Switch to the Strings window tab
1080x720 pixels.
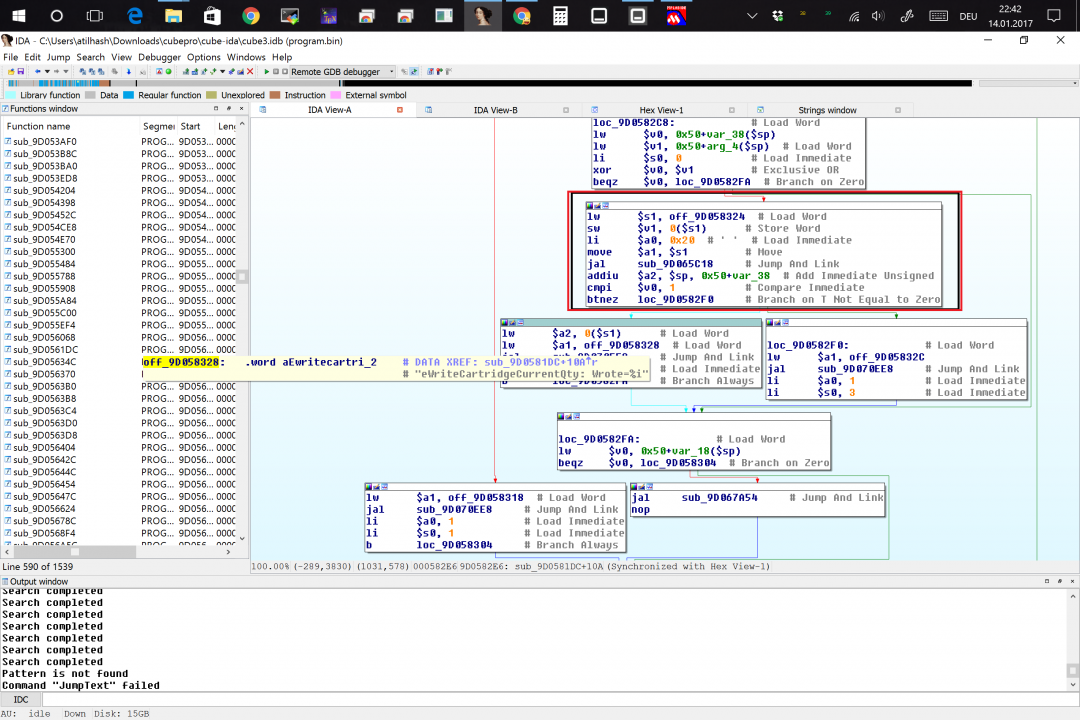[827, 110]
